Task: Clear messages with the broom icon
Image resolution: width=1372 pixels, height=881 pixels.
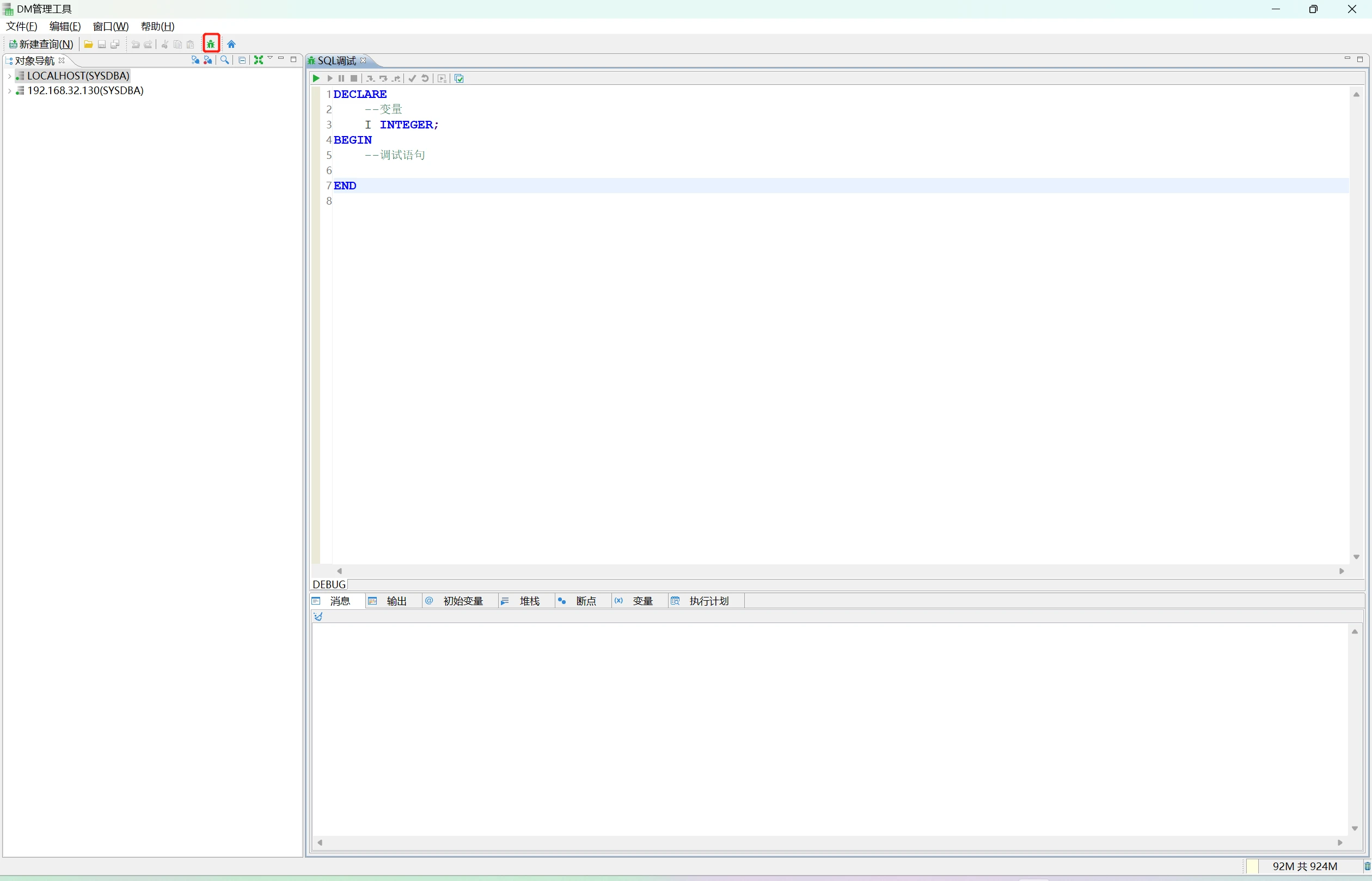Action: (318, 616)
